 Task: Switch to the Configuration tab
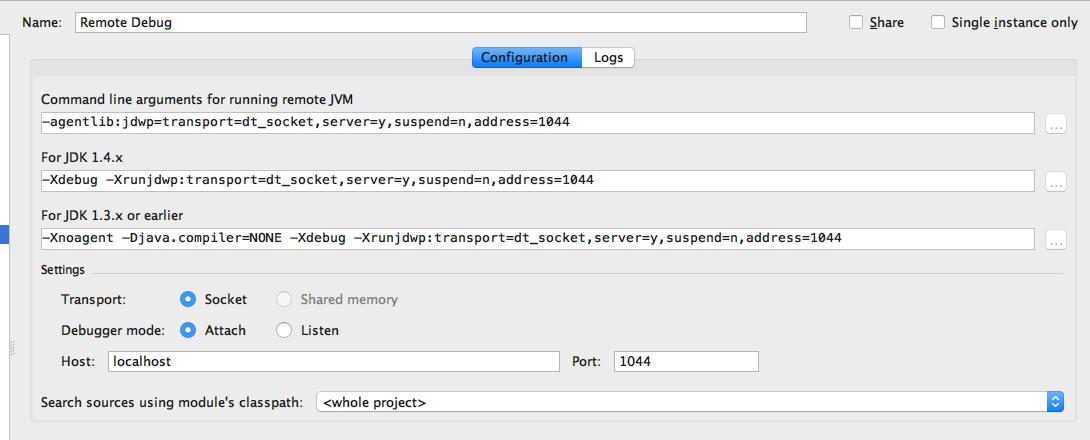526,58
